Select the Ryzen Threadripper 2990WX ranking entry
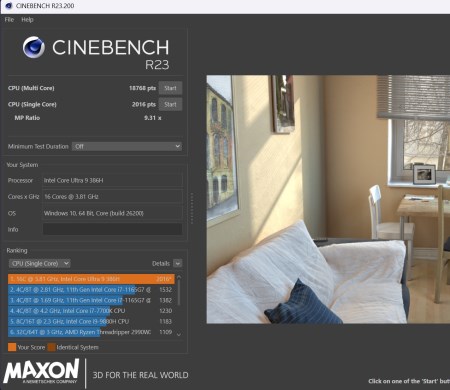This screenshot has width=450, height=390. click(x=91, y=332)
